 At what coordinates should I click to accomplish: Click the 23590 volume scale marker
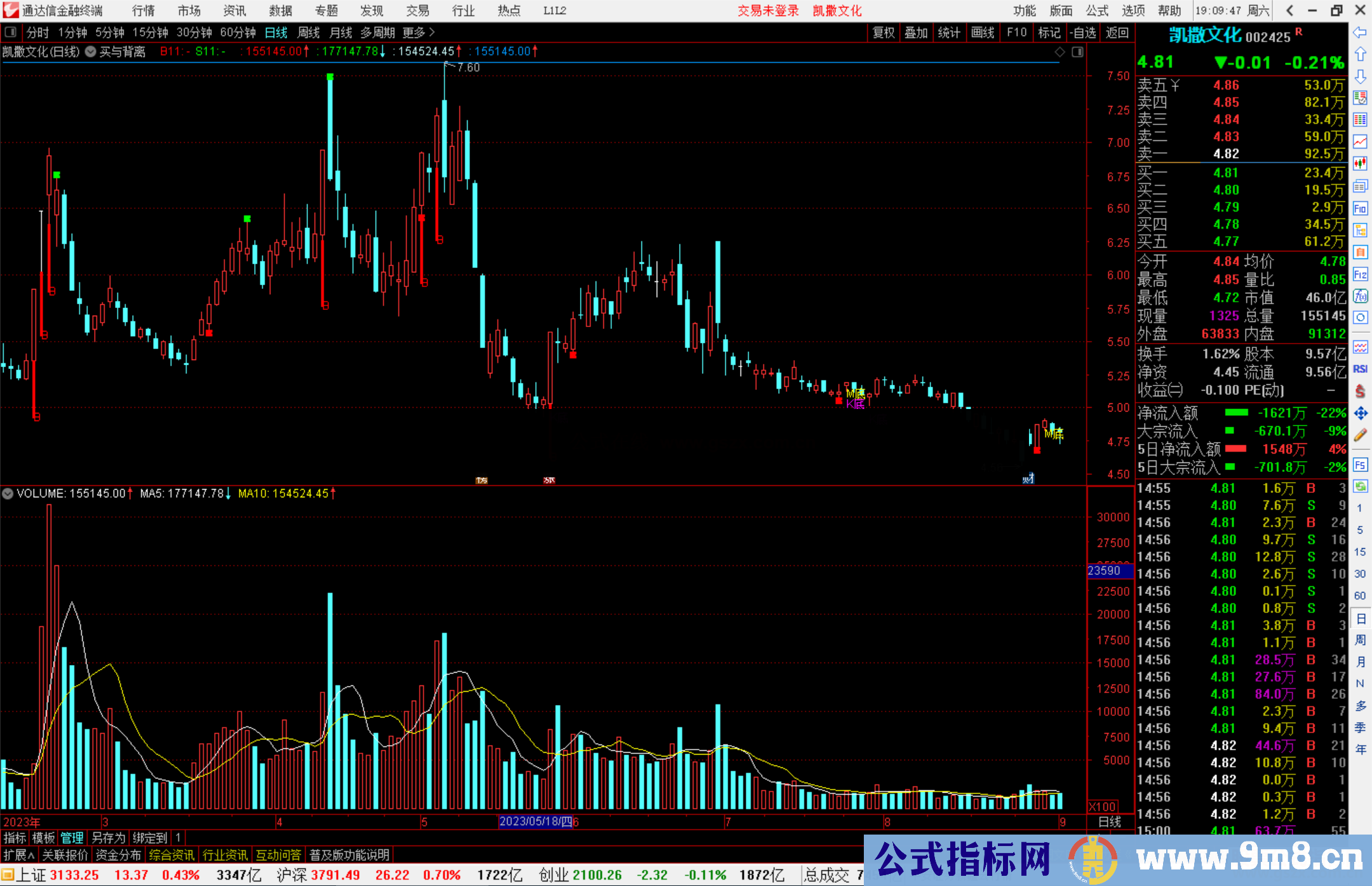[1109, 570]
